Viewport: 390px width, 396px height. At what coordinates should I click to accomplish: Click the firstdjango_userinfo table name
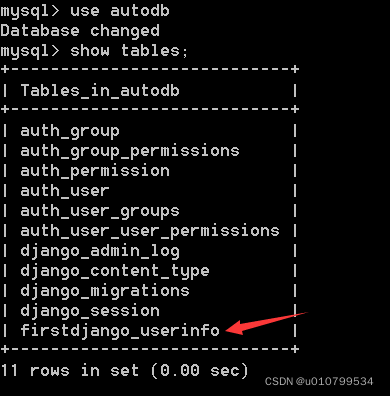click(120, 331)
